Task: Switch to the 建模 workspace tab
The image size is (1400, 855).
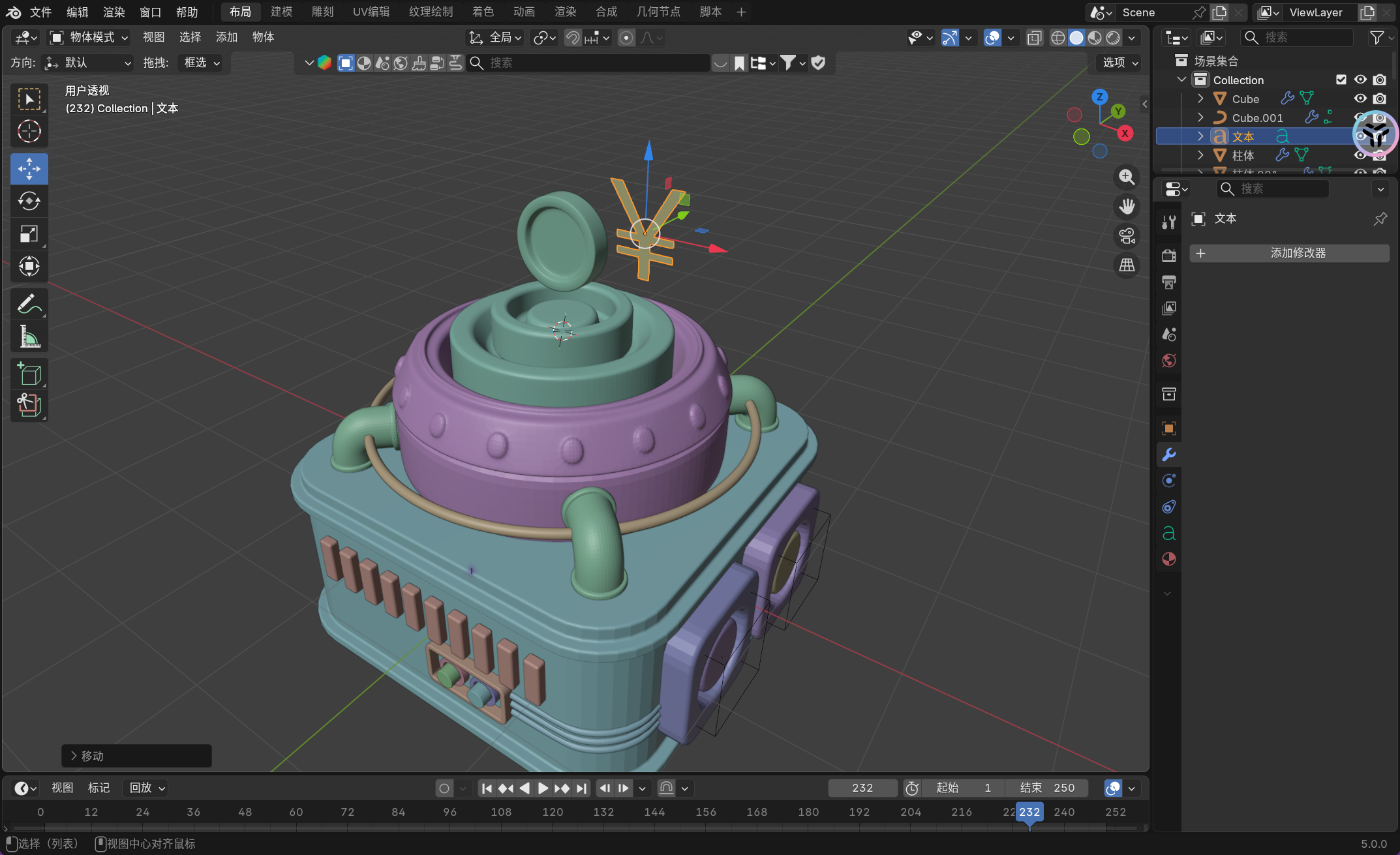Action: click(x=281, y=12)
